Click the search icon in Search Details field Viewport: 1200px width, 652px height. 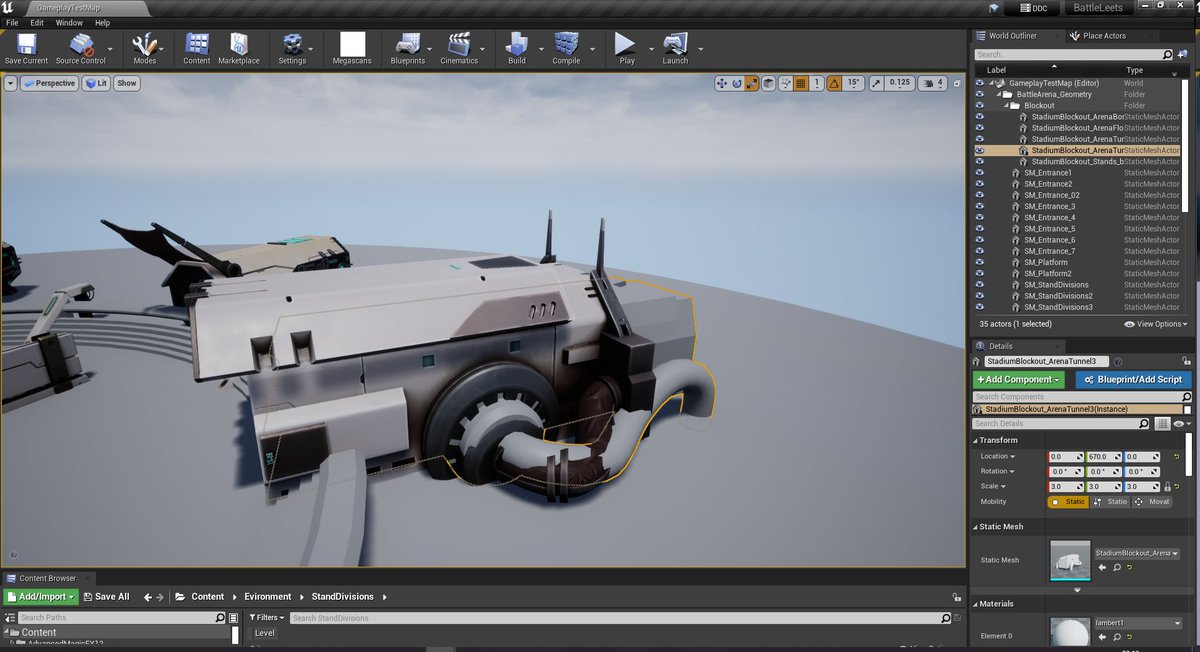(x=1145, y=424)
